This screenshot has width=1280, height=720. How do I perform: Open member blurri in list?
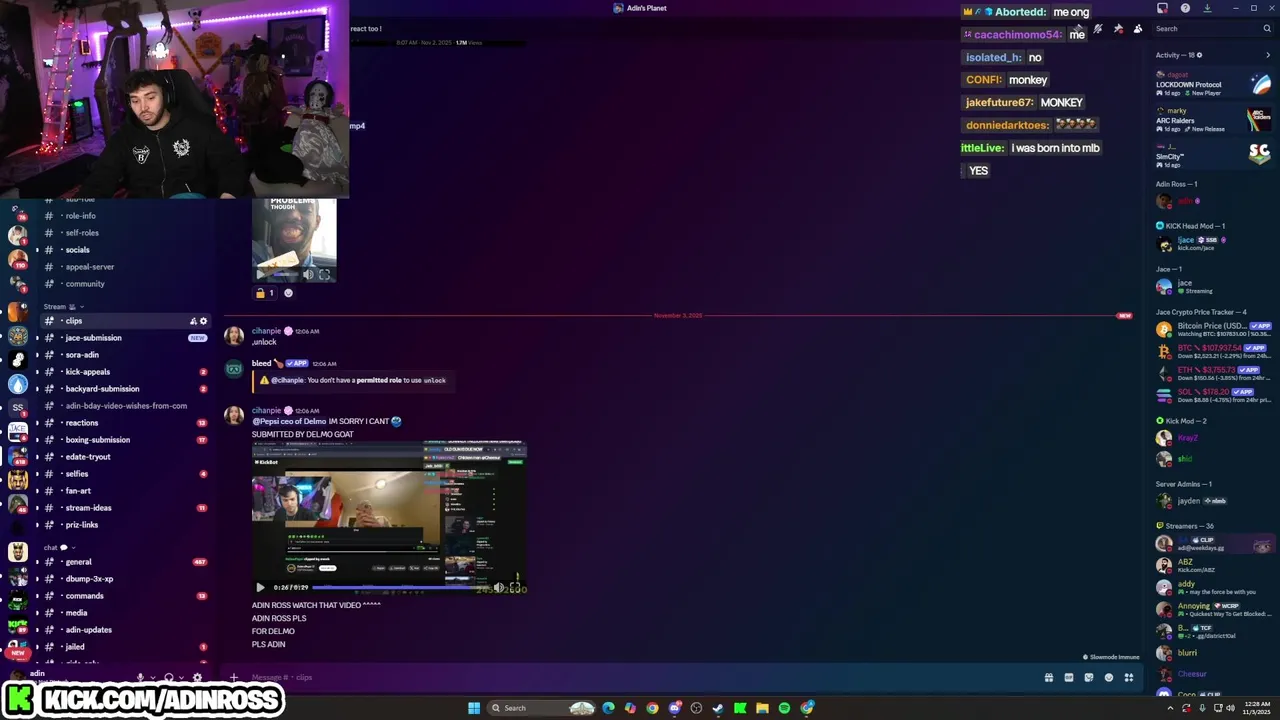[1213, 653]
